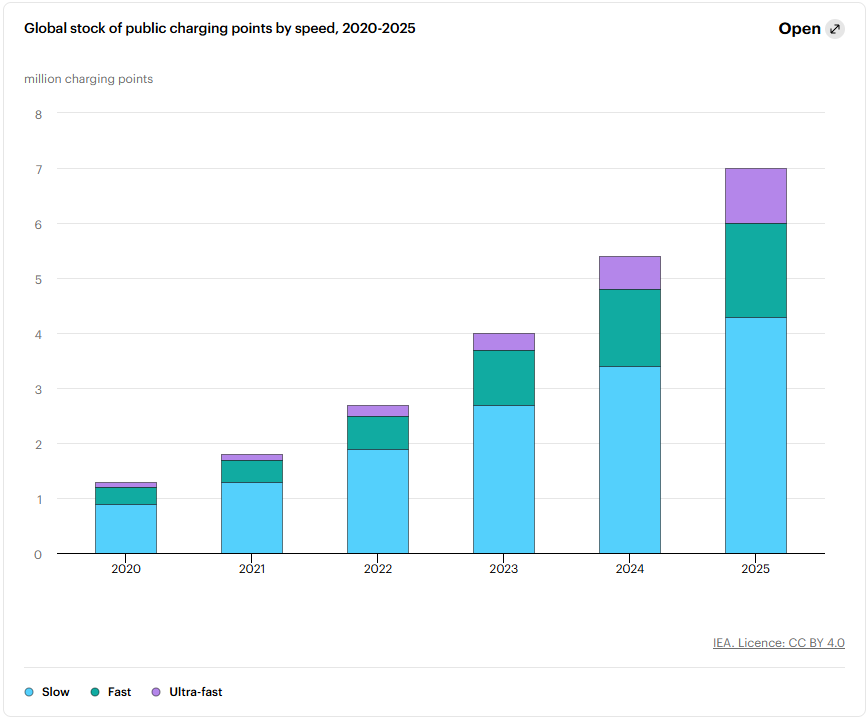
Task: Click the Fast segment of the 2020 bar
Action: point(126,496)
